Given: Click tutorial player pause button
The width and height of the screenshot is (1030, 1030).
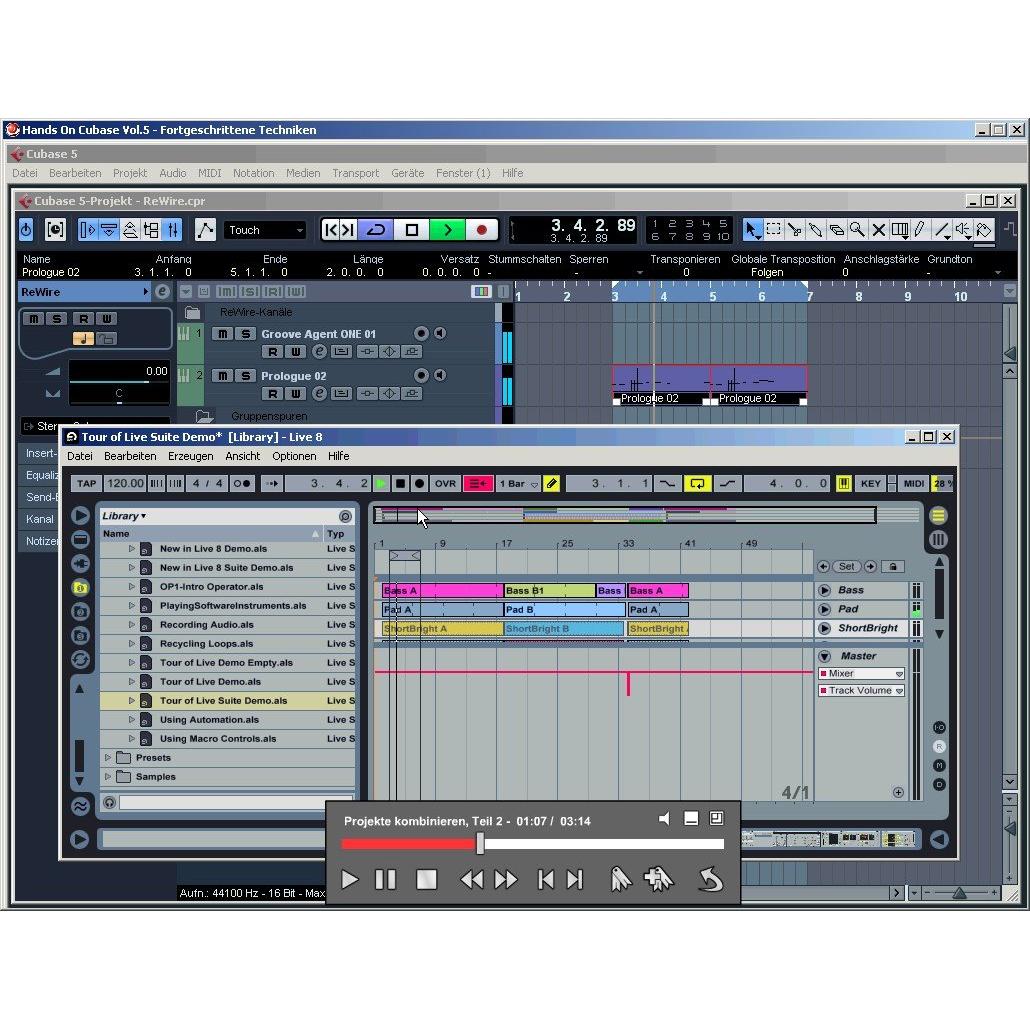Looking at the screenshot, I should [x=385, y=879].
